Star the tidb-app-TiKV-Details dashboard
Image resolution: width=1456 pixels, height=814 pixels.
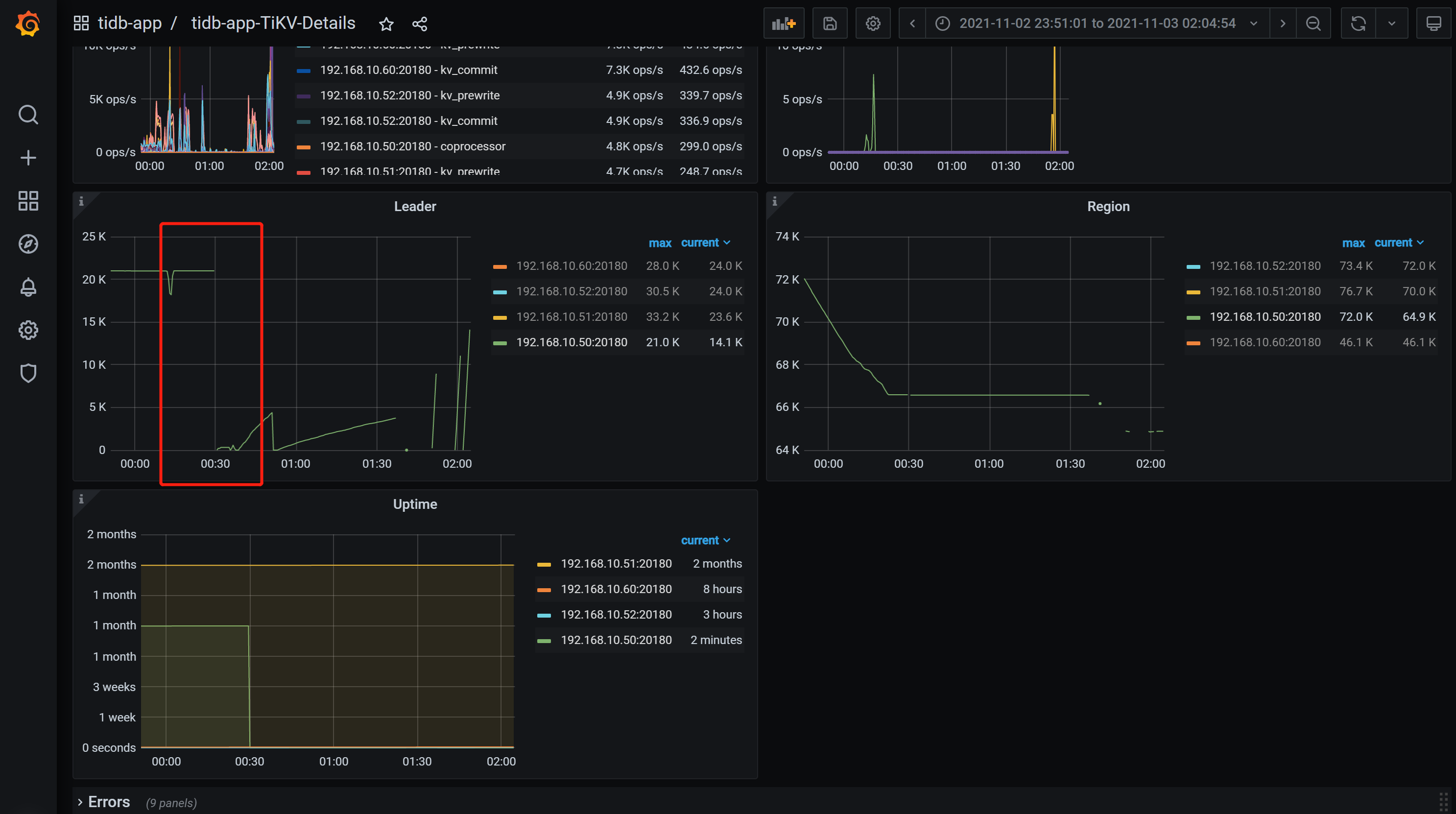pyautogui.click(x=386, y=24)
